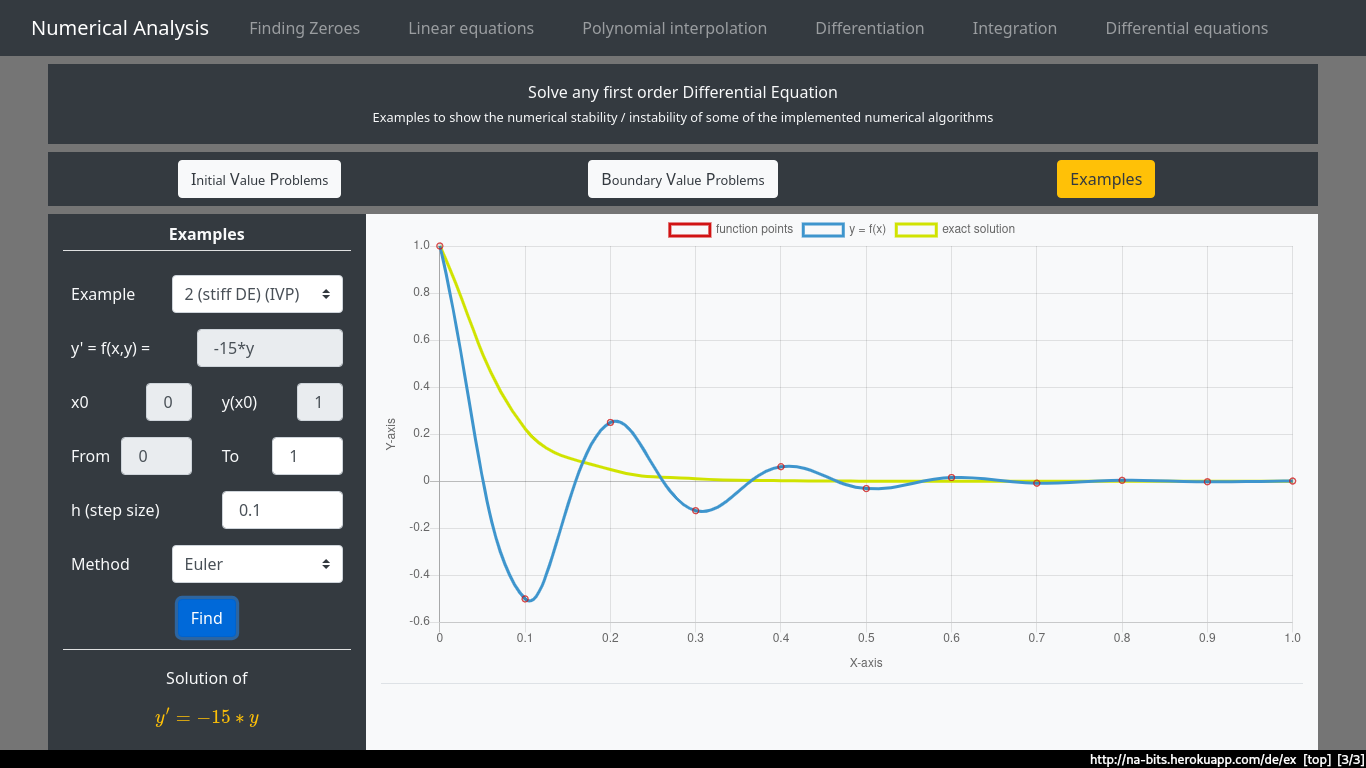The height and width of the screenshot is (768, 1366).
Task: Switch to Boundary Value Problems
Action: [683, 180]
